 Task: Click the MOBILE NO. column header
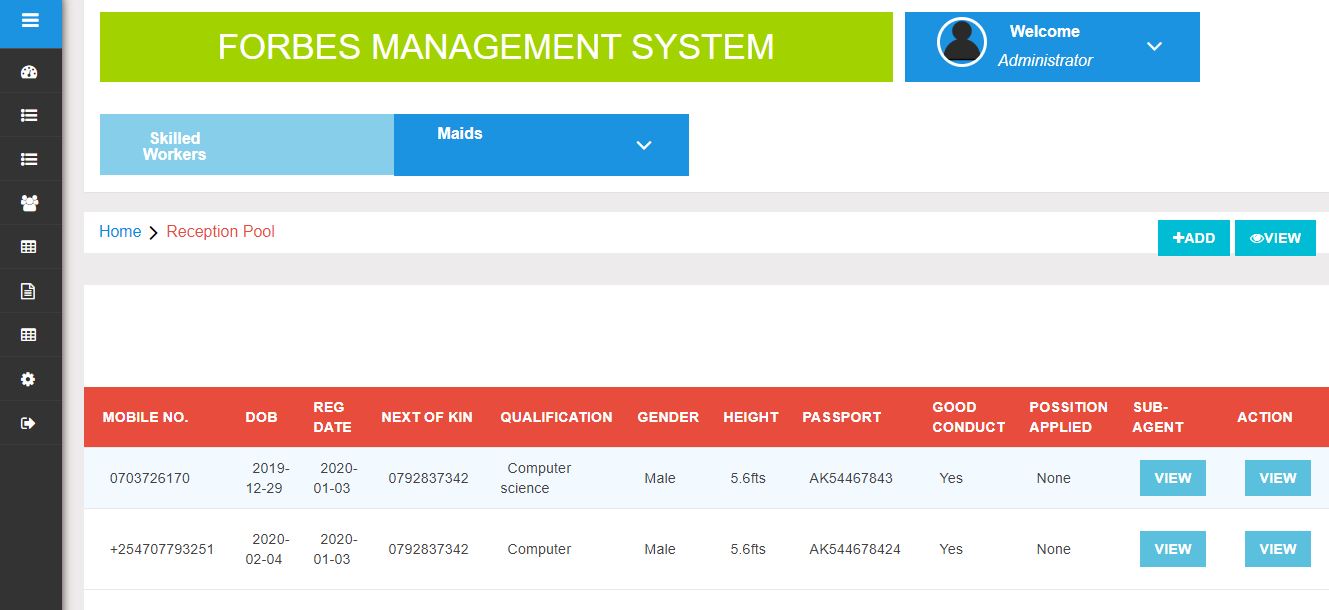[145, 417]
